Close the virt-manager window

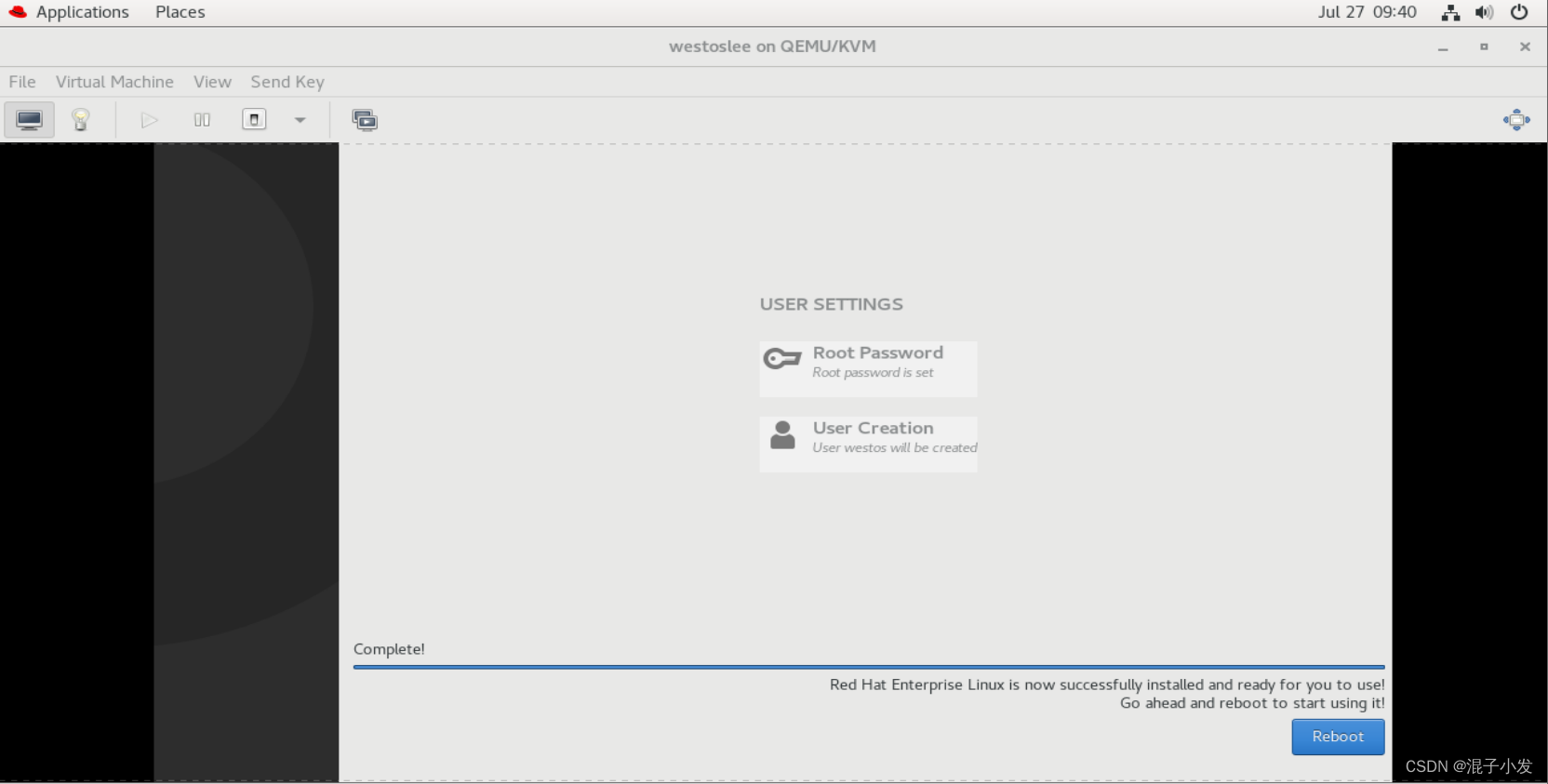coord(1525,47)
